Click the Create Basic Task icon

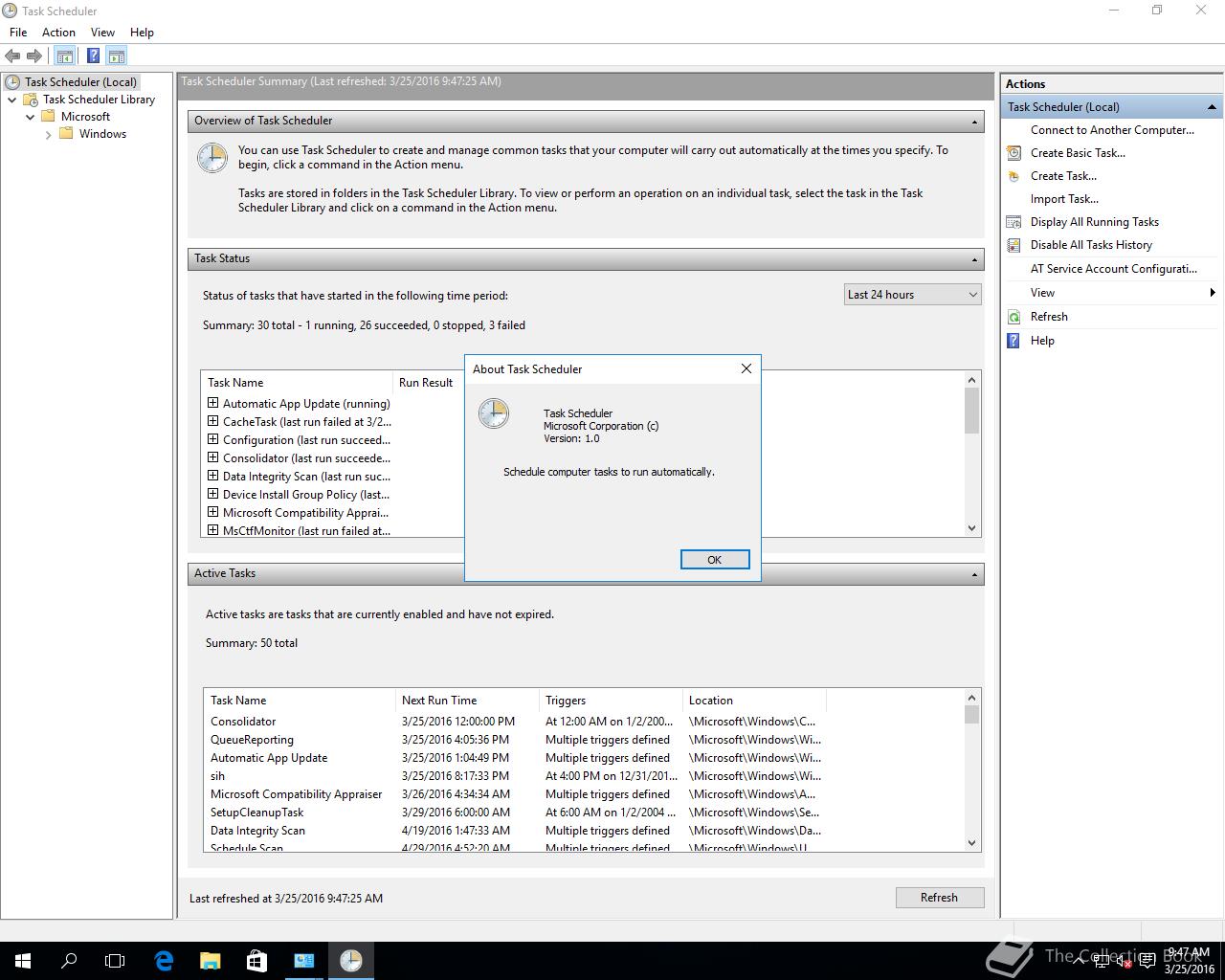pos(1013,153)
